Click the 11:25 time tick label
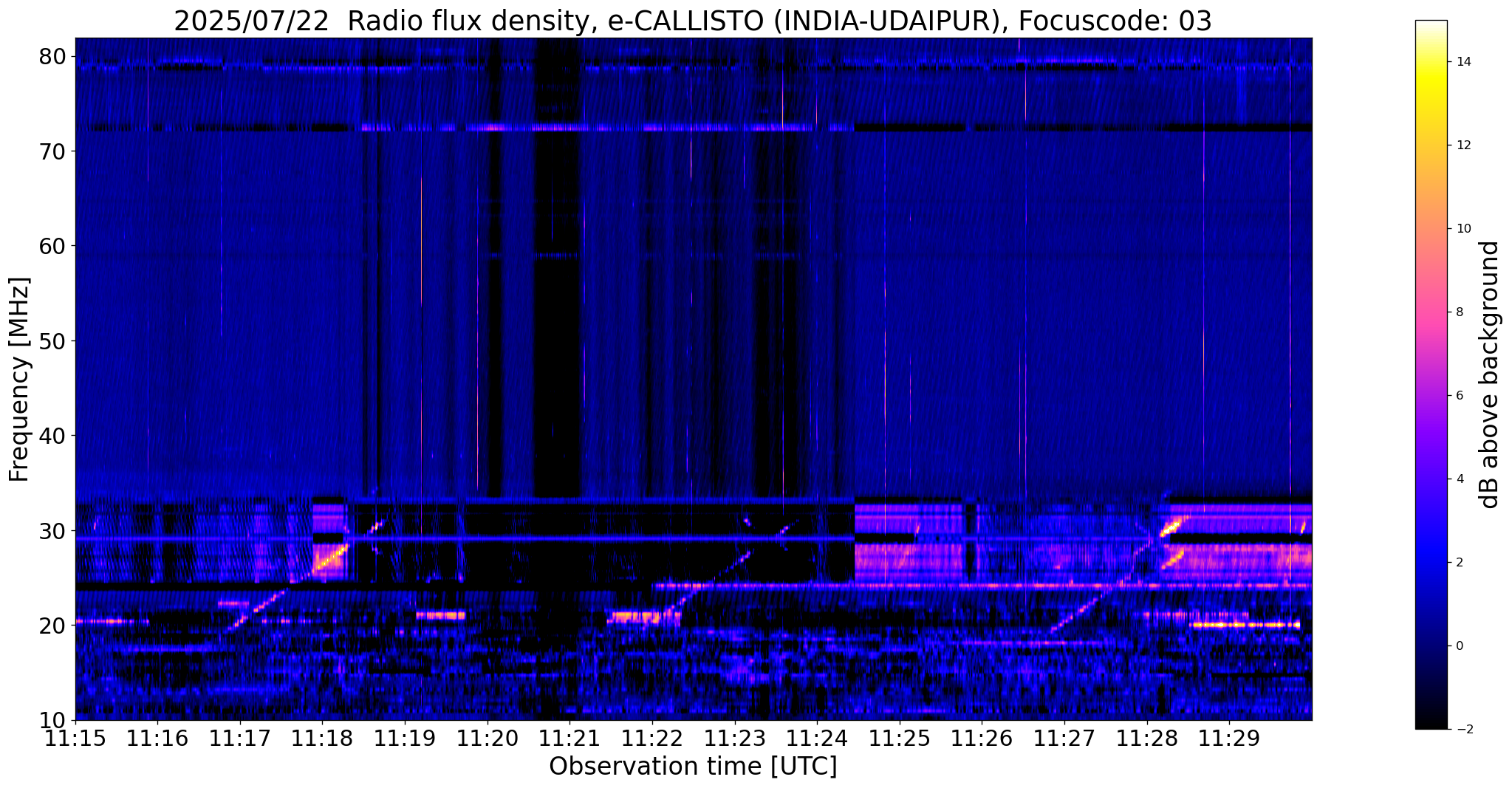Viewport: 1512px width, 788px height. click(900, 739)
